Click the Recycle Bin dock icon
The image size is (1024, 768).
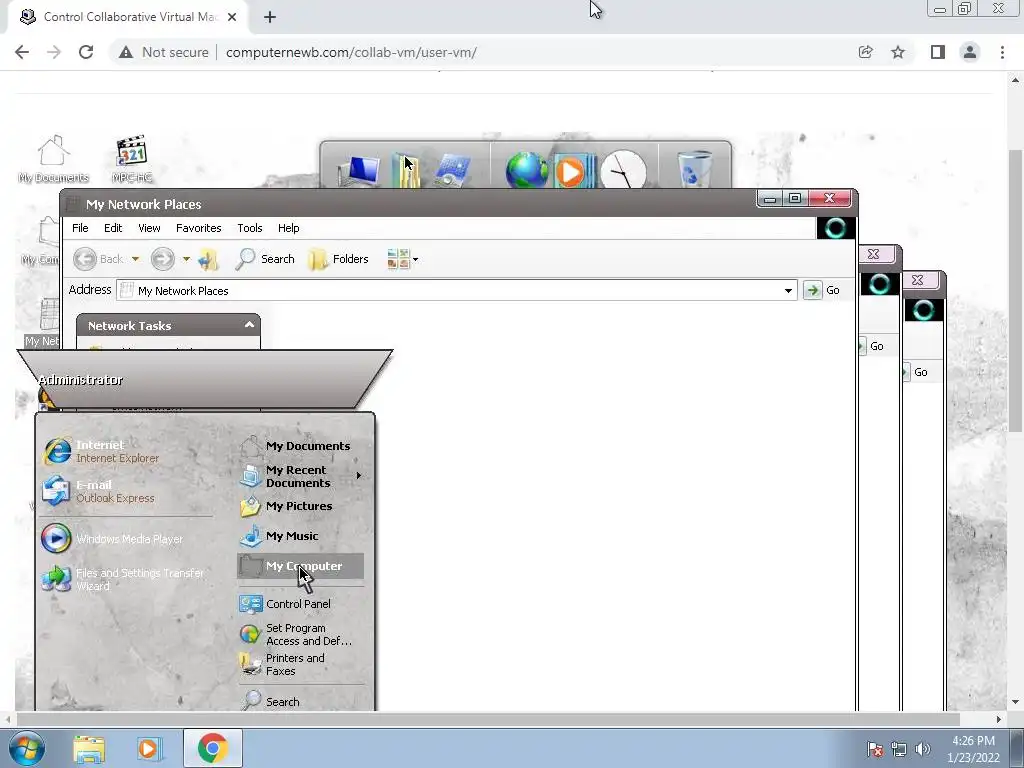[694, 170]
